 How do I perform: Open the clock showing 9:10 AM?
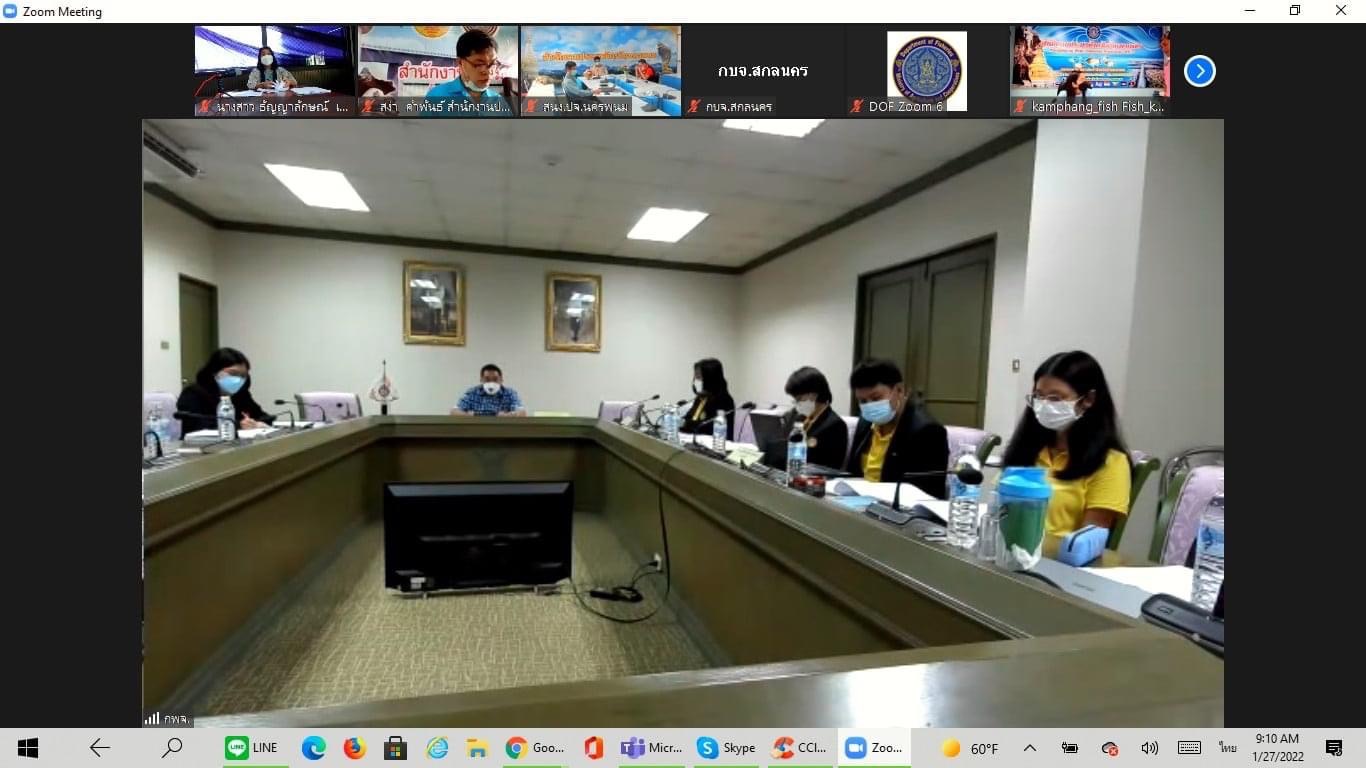coord(1276,748)
